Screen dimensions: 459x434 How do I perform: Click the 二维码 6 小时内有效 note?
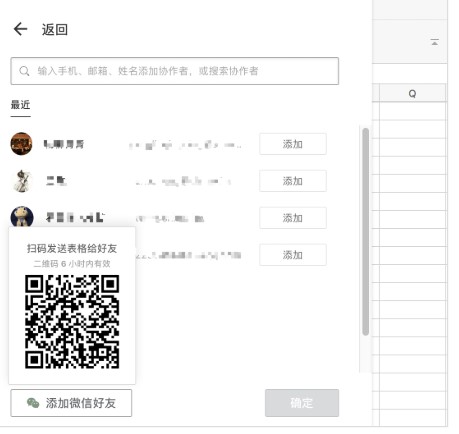click(72, 264)
